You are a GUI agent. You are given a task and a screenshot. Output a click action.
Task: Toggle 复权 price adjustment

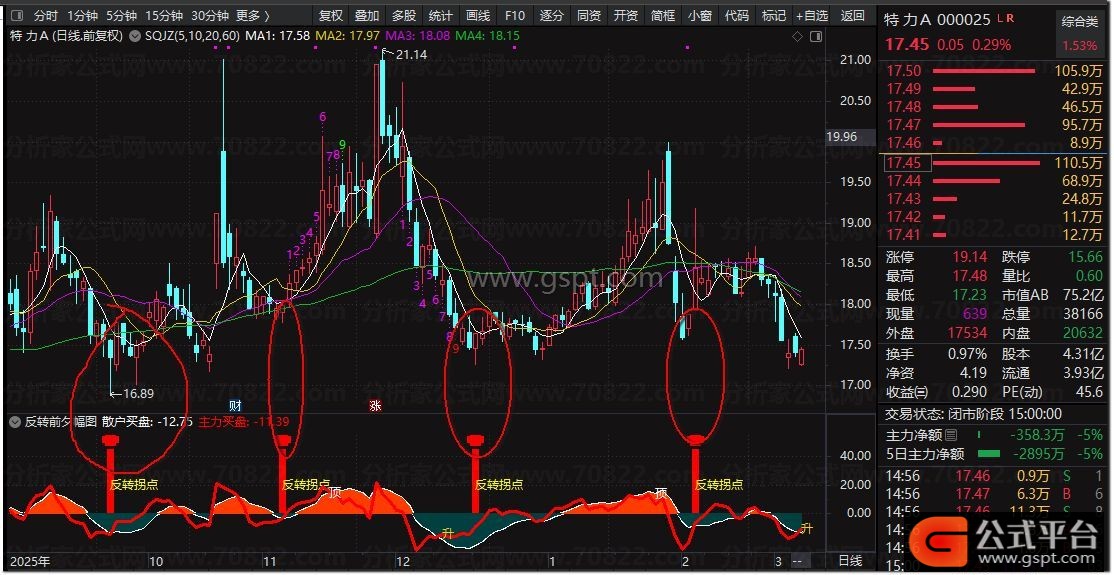pyautogui.click(x=330, y=16)
